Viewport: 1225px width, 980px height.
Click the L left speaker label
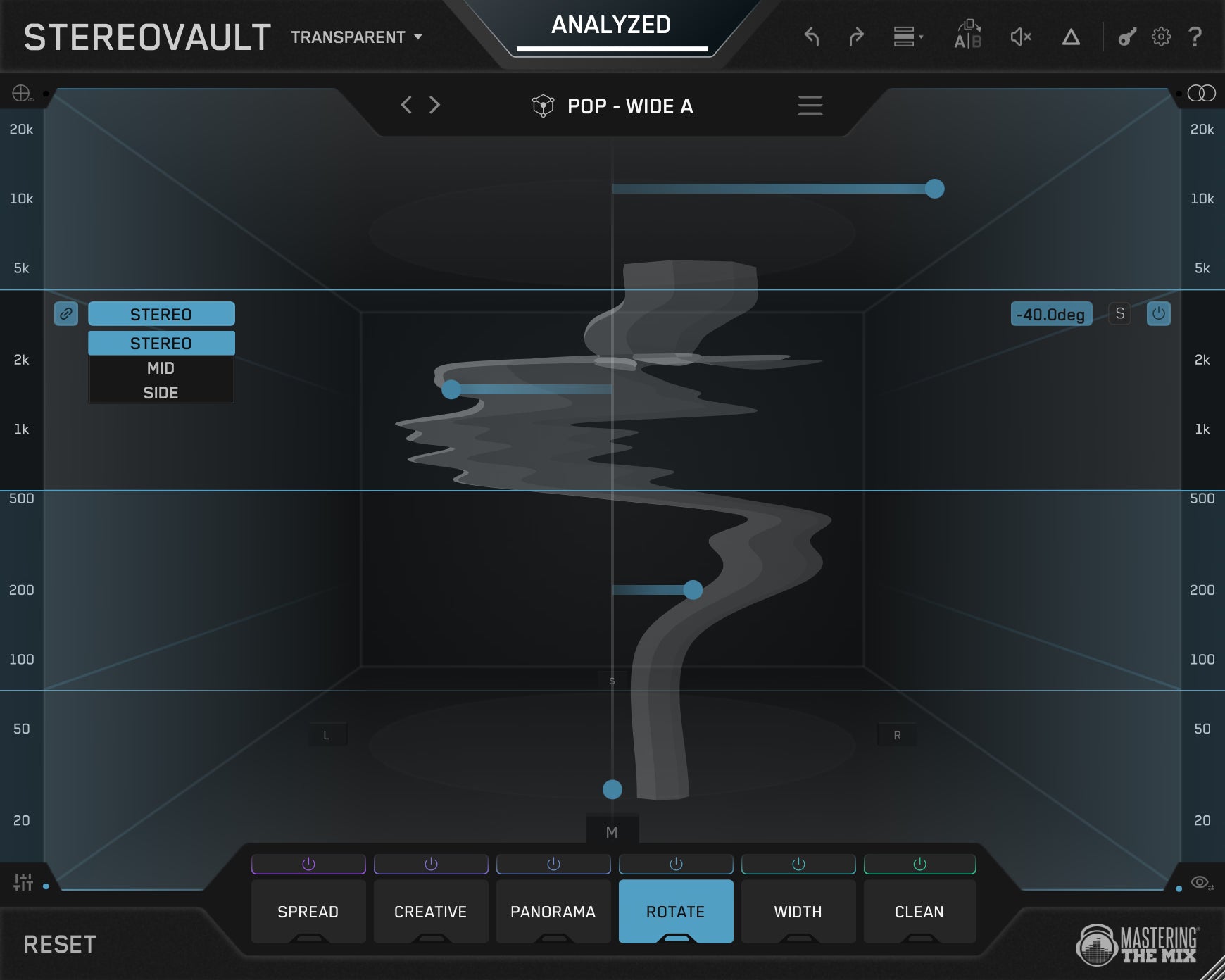pyautogui.click(x=326, y=735)
